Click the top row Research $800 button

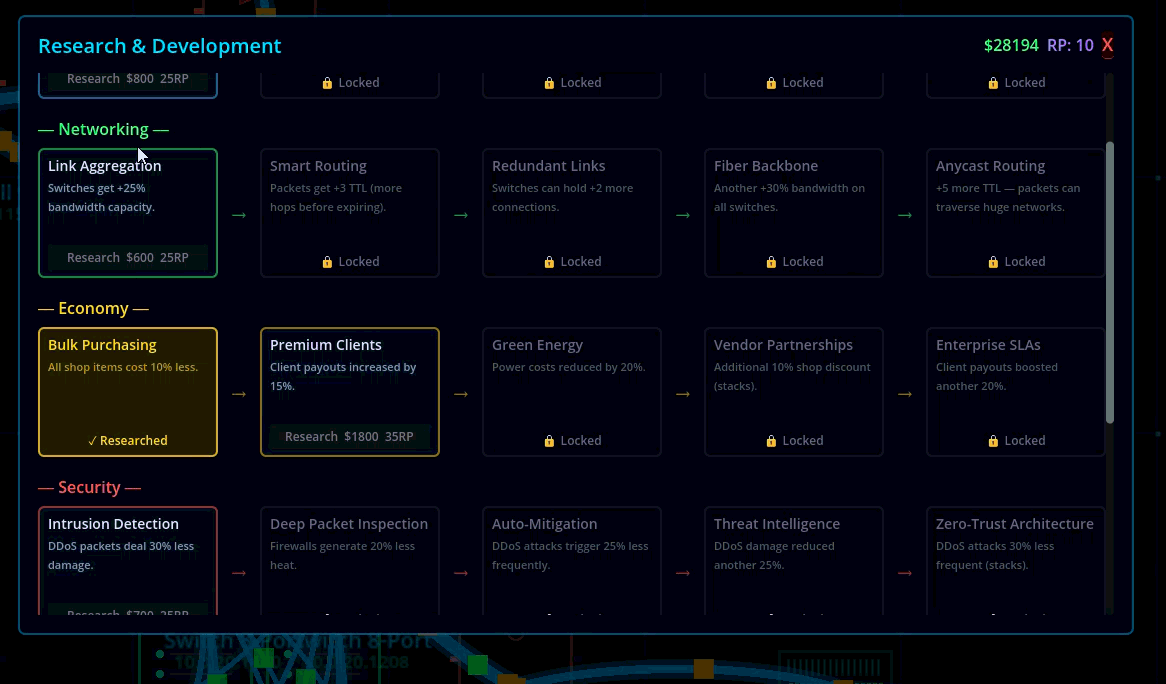point(128,79)
